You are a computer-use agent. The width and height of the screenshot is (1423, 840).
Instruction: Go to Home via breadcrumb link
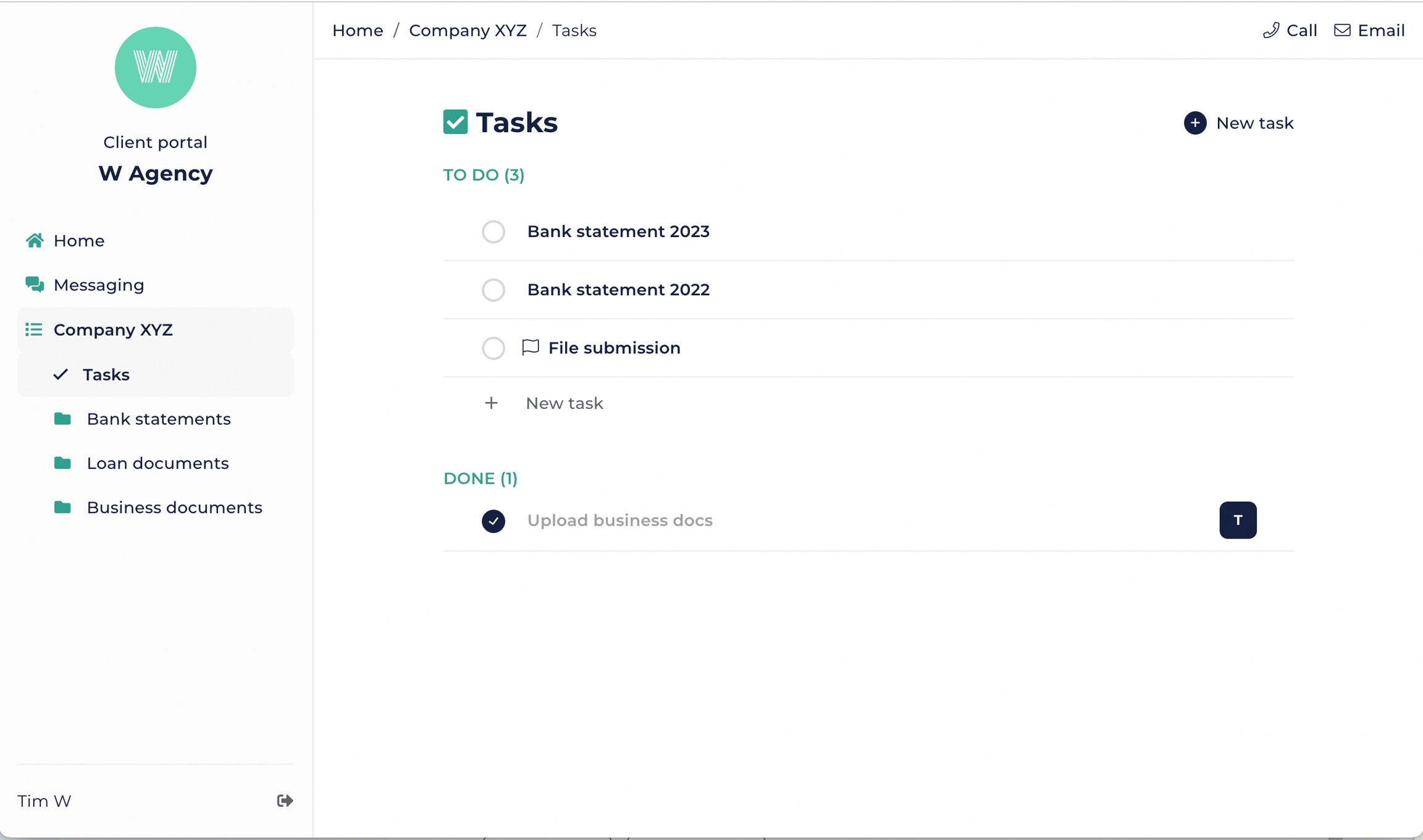(358, 30)
